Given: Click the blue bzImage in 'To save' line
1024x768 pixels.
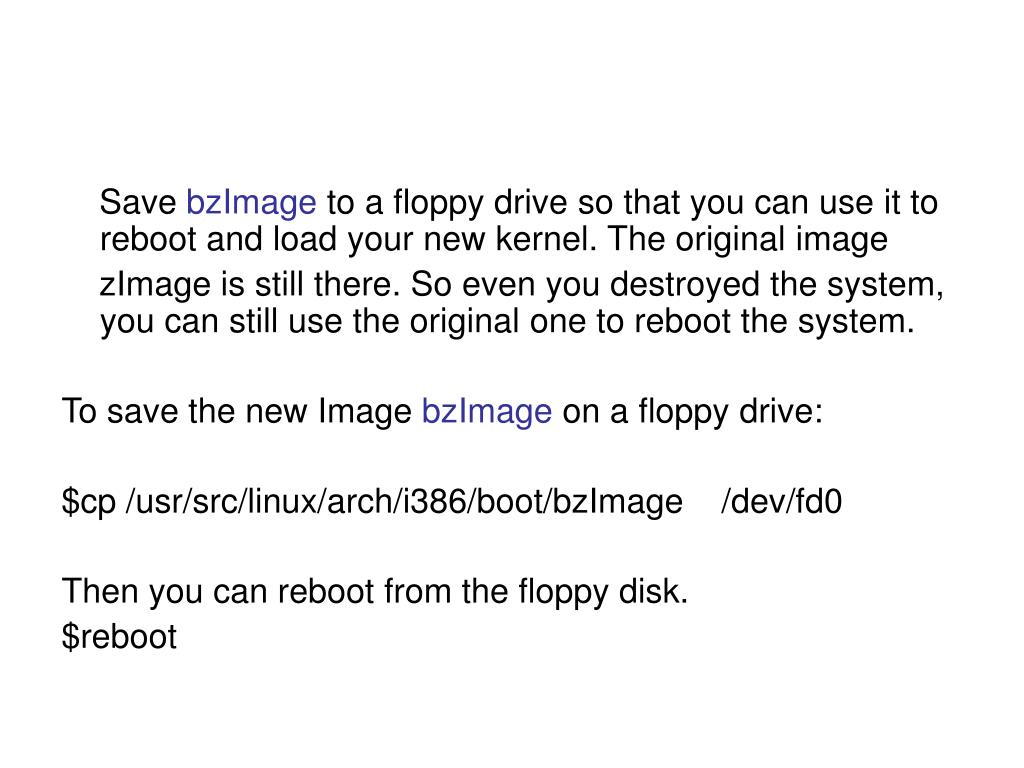Looking at the screenshot, I should pyautogui.click(x=487, y=413).
